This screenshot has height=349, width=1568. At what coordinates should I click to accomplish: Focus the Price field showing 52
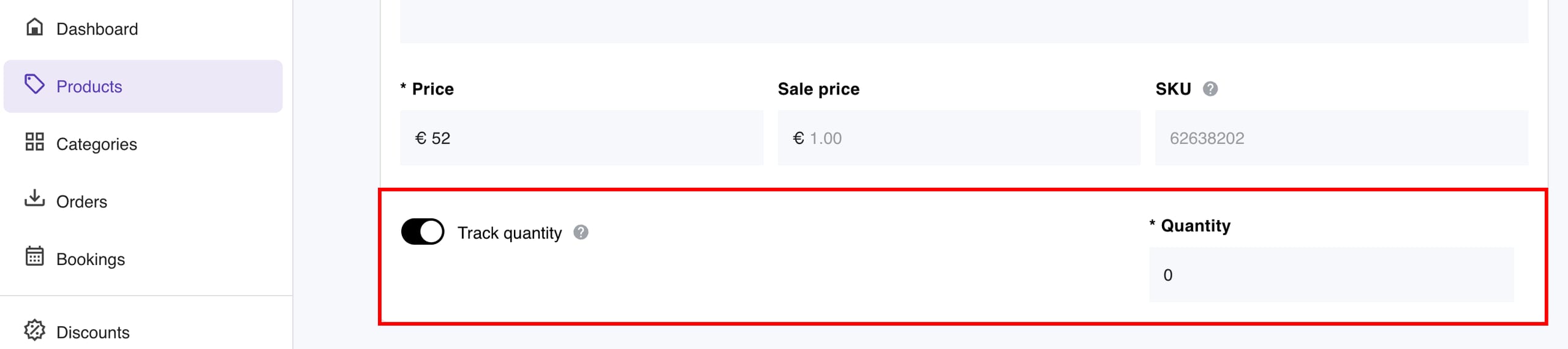pyautogui.click(x=581, y=138)
